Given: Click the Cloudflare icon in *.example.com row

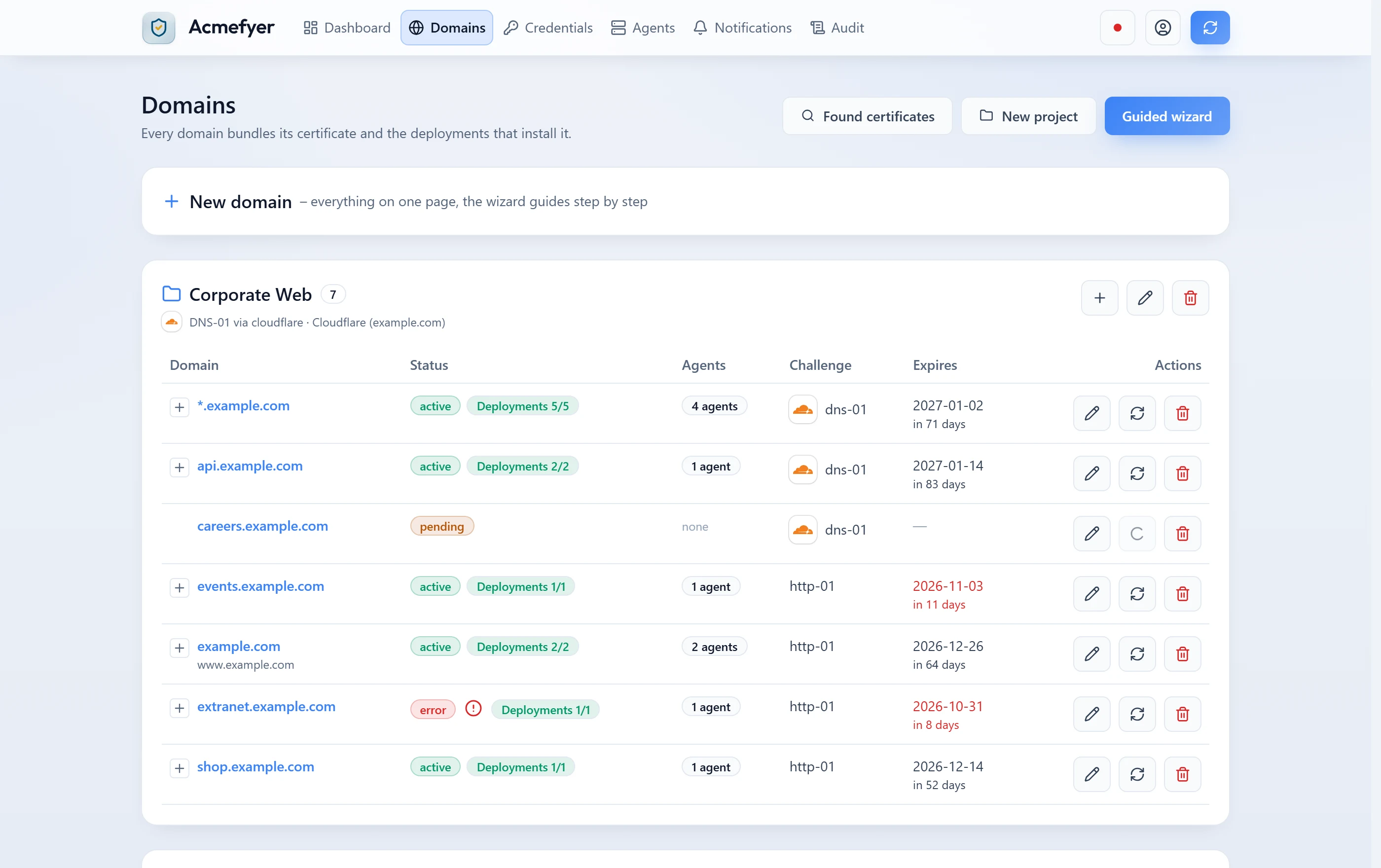Looking at the screenshot, I should click(802, 409).
